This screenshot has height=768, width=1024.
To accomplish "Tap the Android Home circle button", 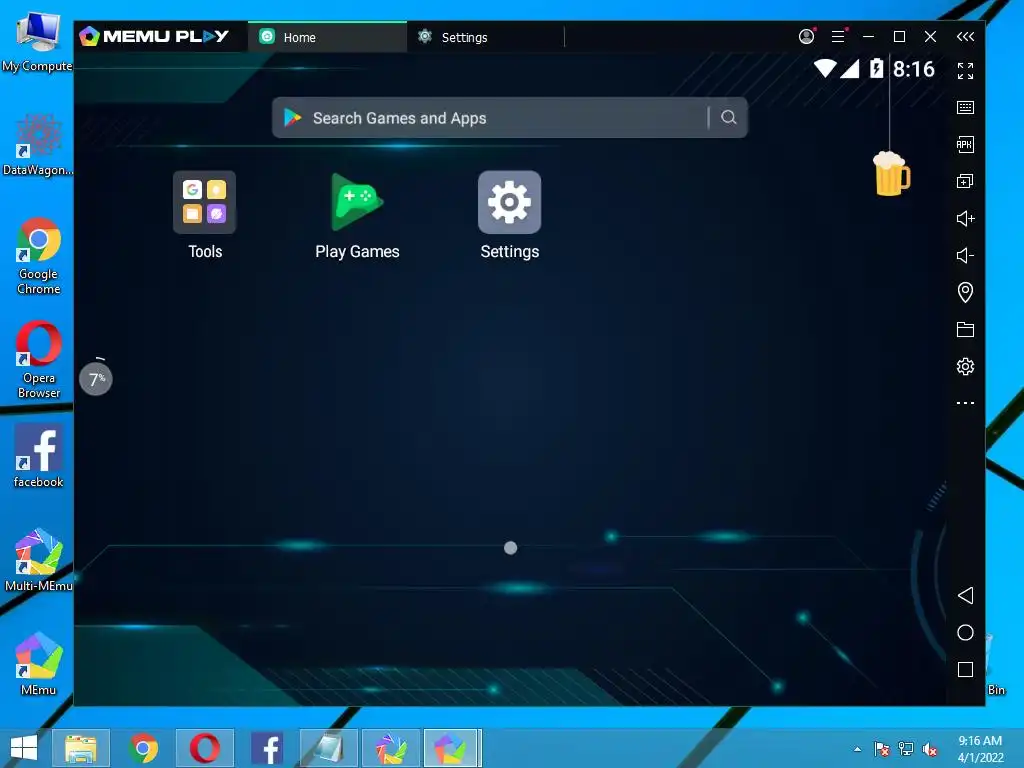I will pos(965,632).
